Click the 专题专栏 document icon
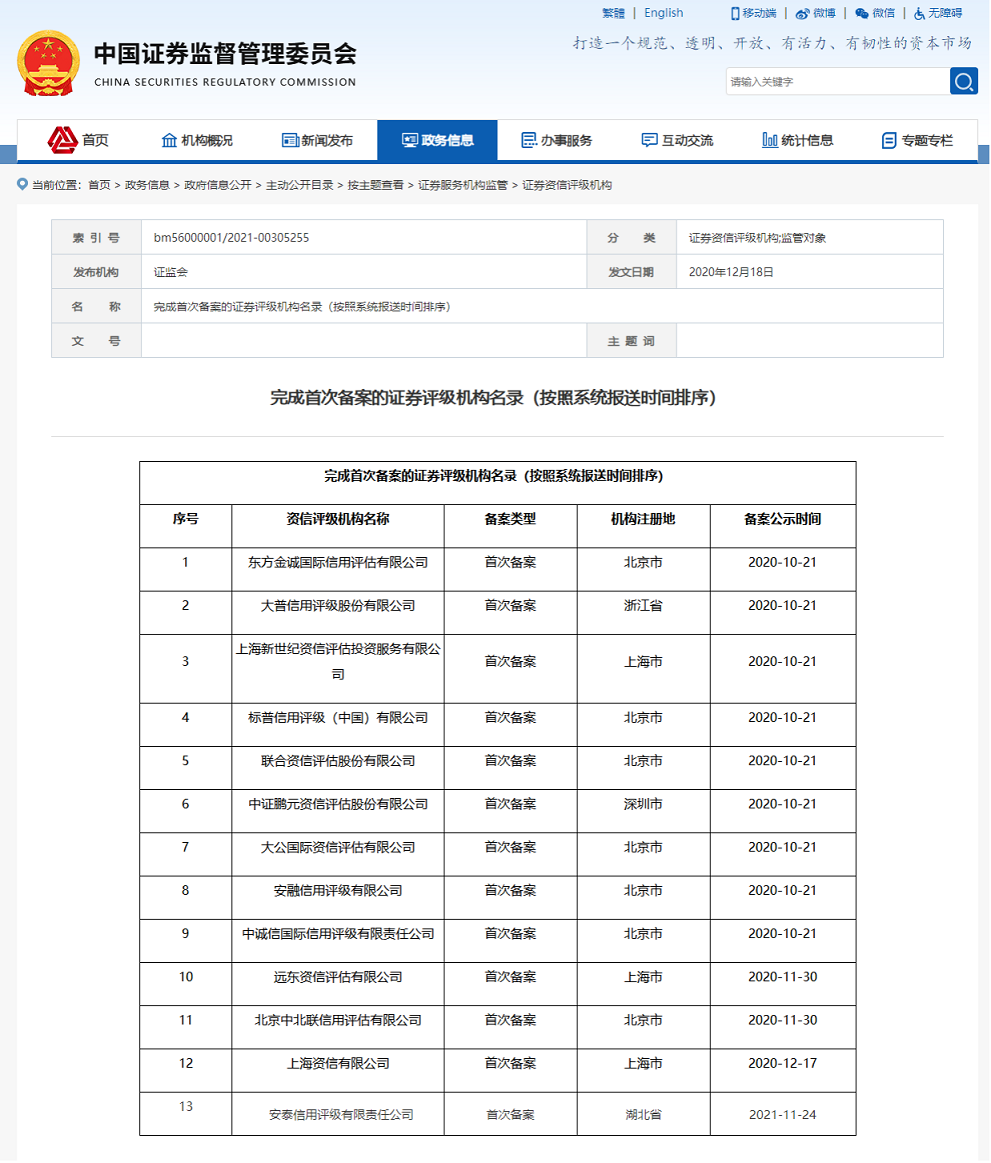The image size is (991, 1163). (889, 140)
